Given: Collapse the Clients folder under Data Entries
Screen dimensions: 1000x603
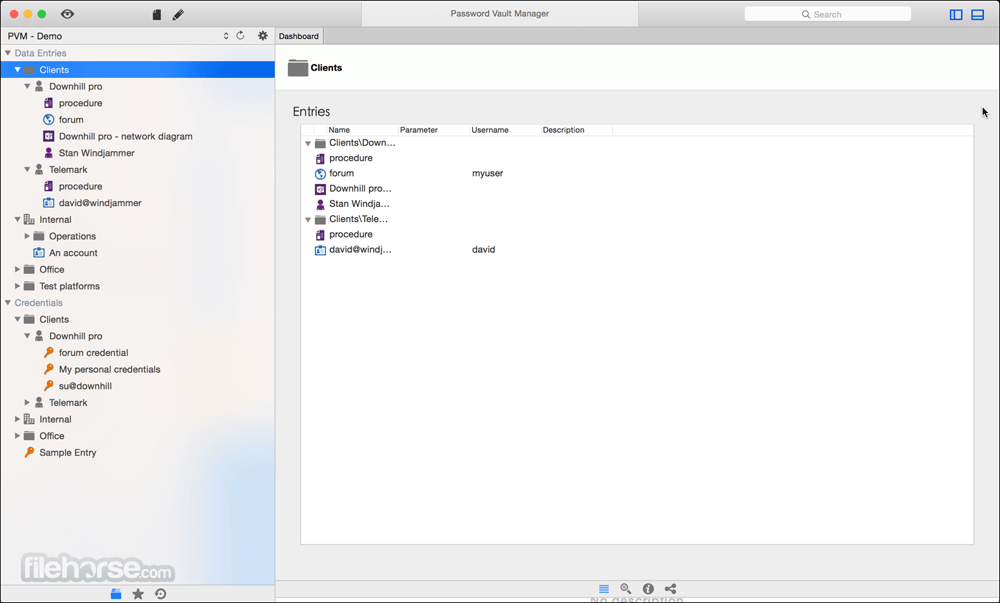Looking at the screenshot, I should (x=17, y=69).
